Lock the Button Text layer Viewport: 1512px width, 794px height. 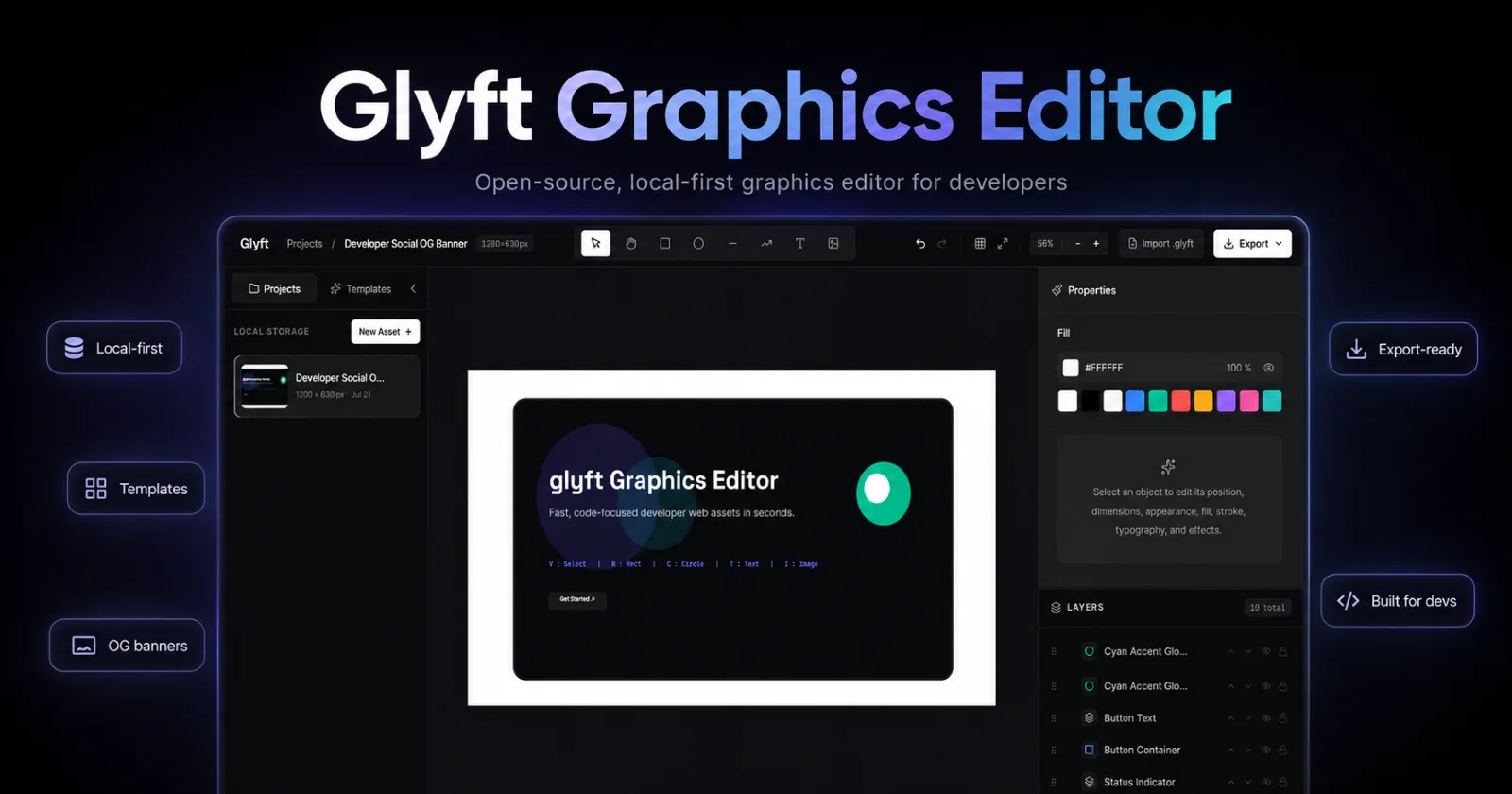click(1283, 718)
